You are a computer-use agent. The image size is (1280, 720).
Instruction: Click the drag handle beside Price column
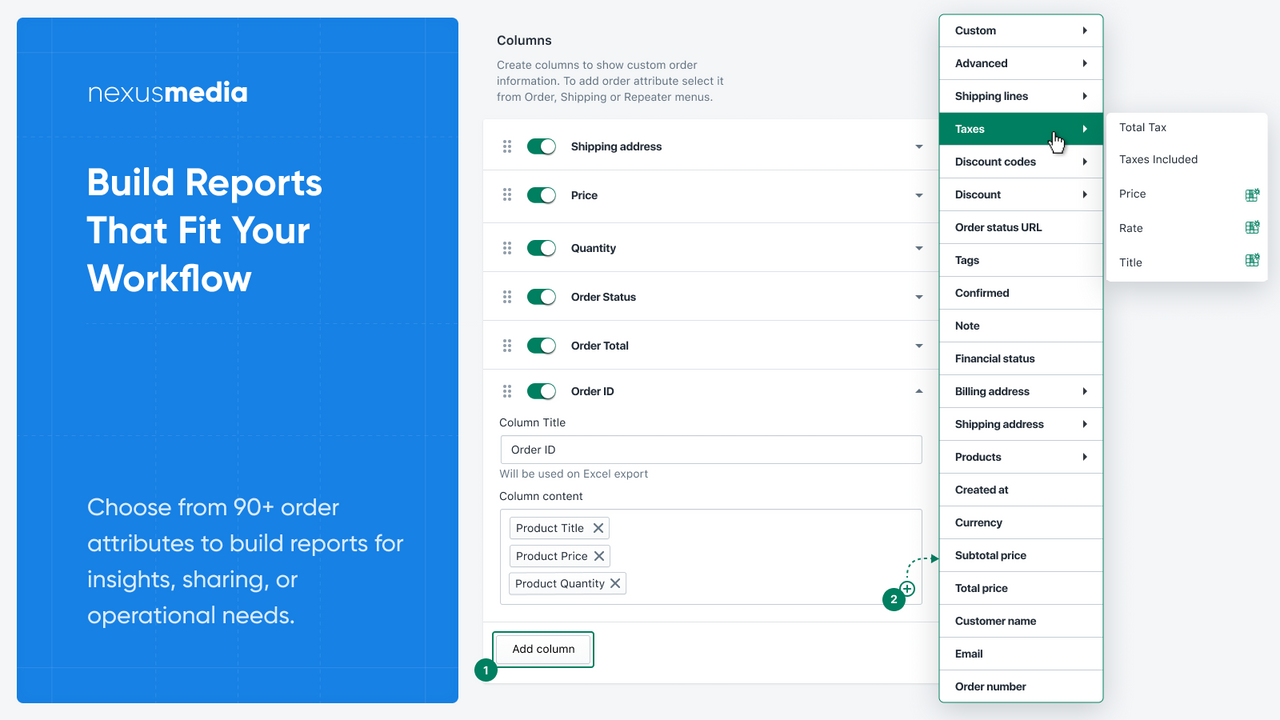pyautogui.click(x=507, y=196)
